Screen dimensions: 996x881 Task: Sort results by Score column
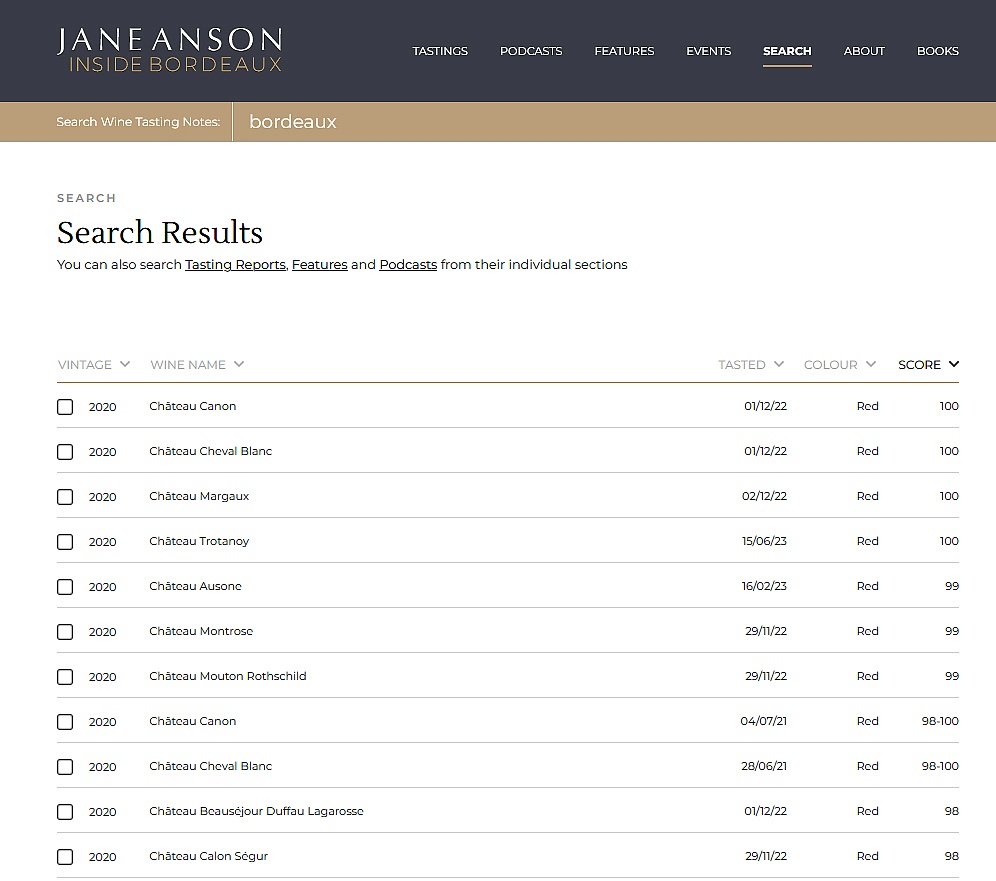pos(928,365)
